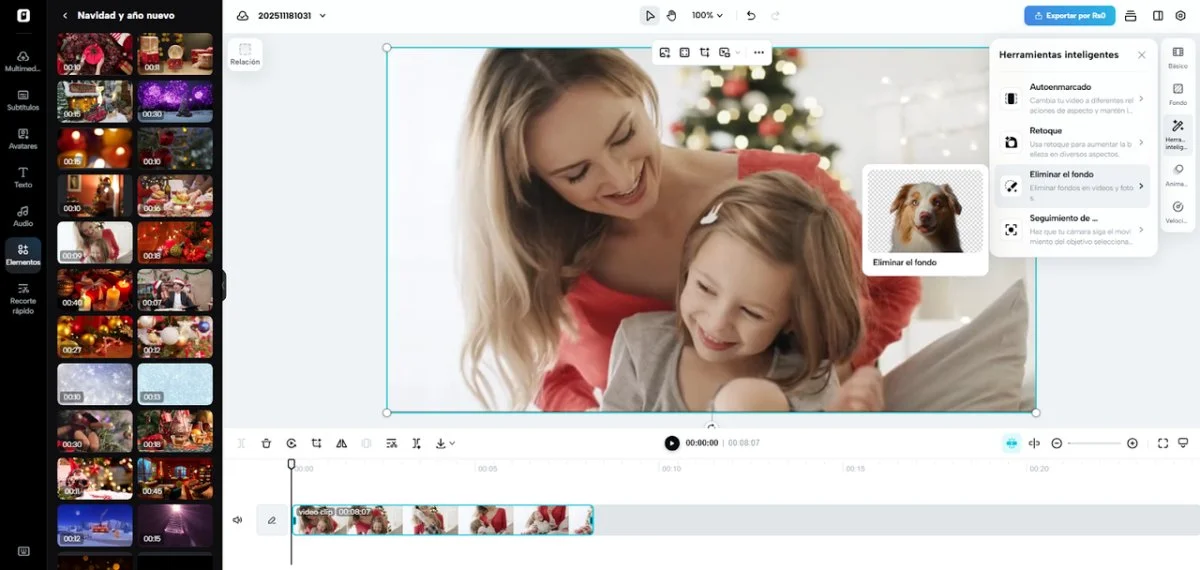The height and width of the screenshot is (570, 1200).
Task: Mute the video track audio
Action: tap(238, 520)
